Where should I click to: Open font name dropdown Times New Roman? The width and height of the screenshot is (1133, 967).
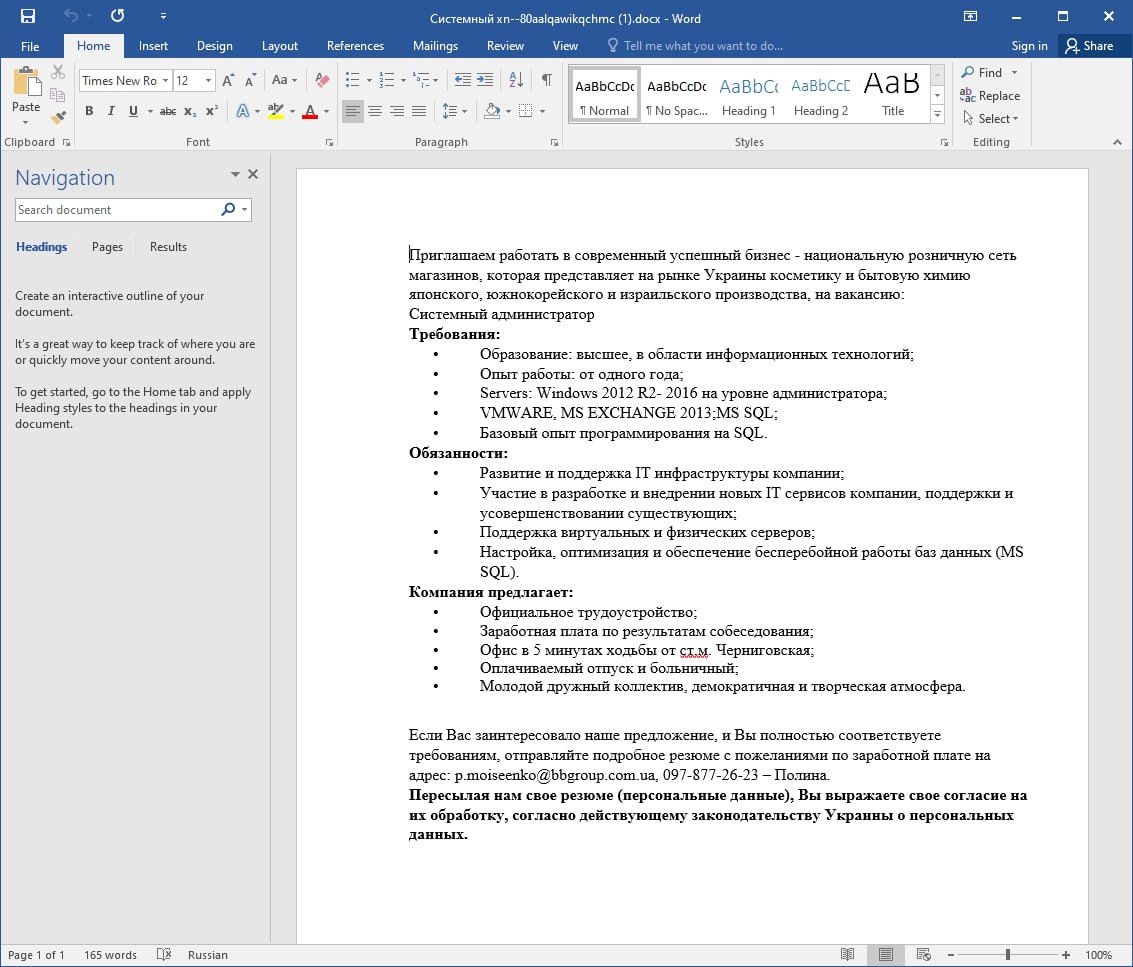(x=165, y=80)
